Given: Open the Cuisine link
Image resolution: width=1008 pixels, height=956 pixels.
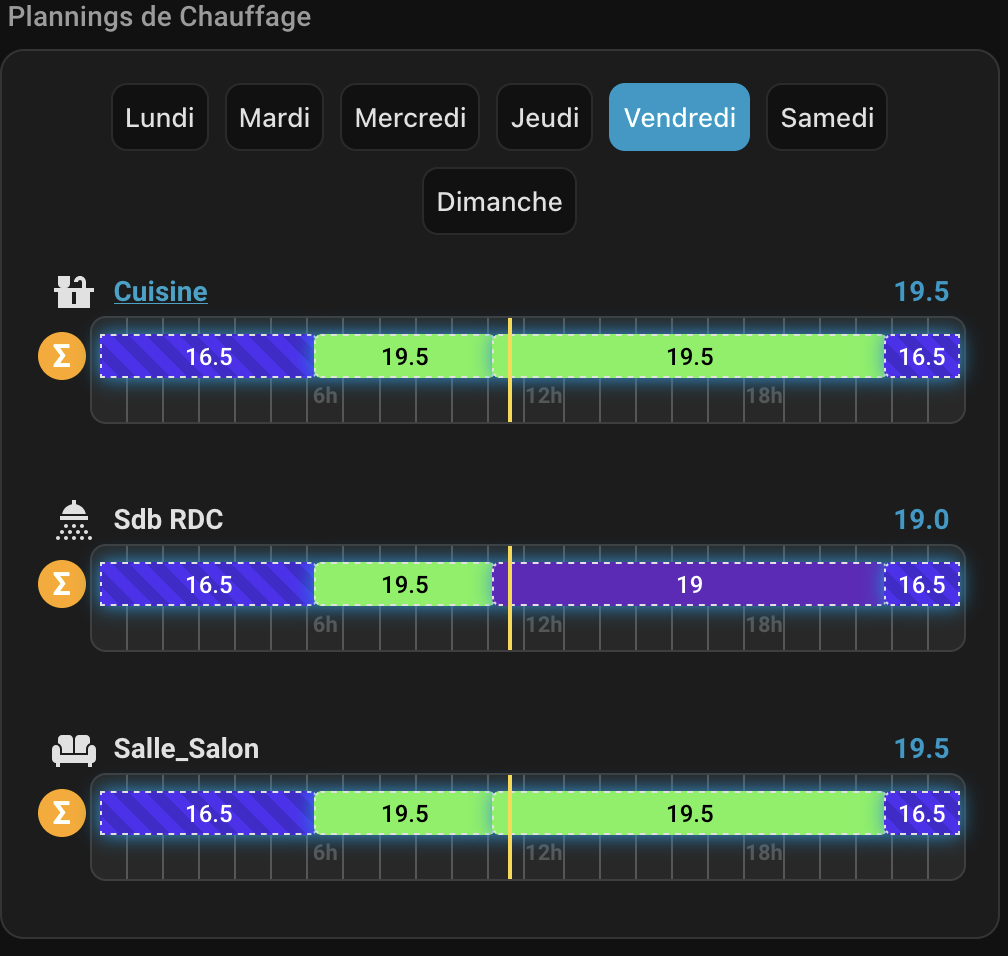Looking at the screenshot, I should click(x=161, y=292).
